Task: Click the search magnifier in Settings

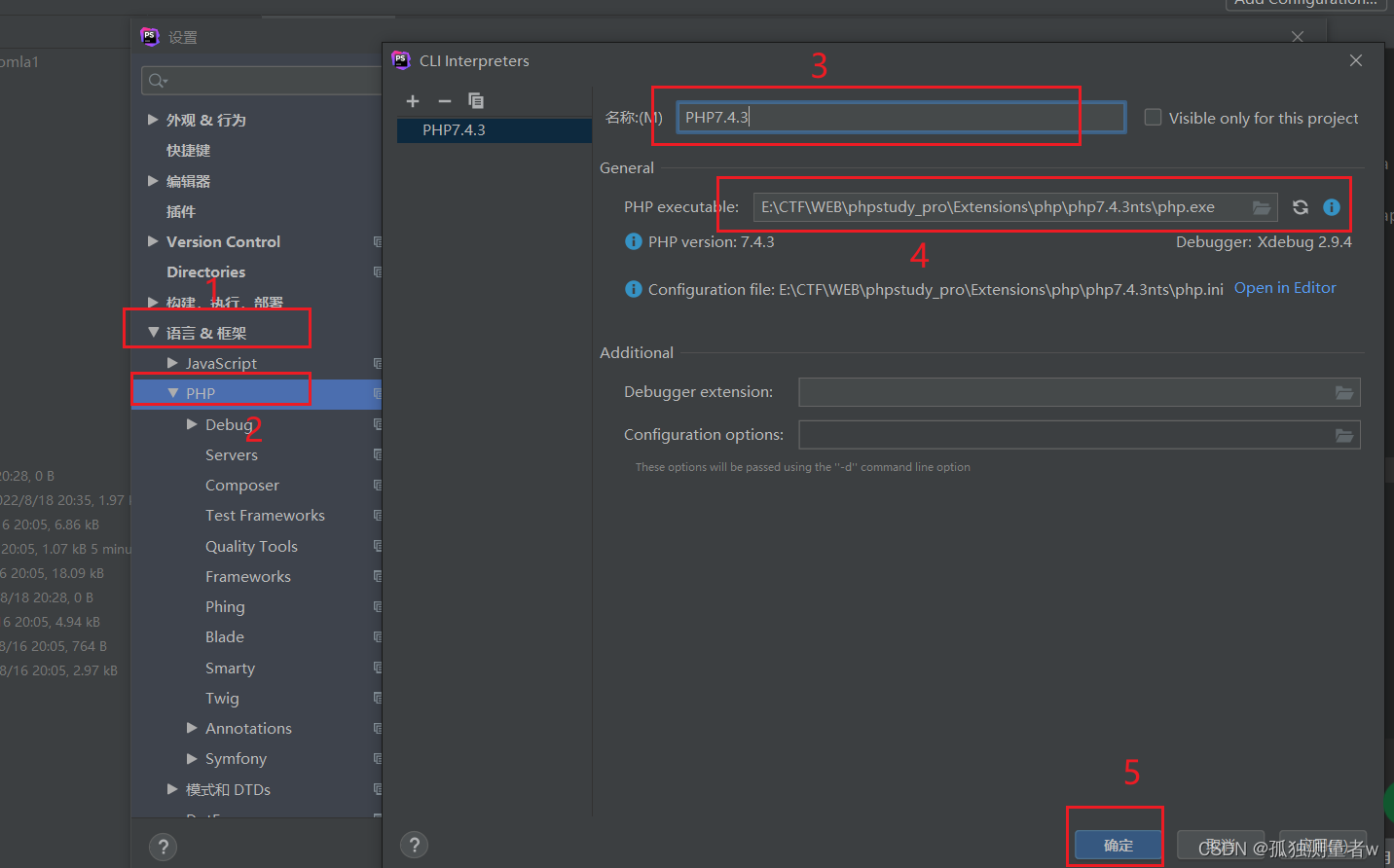Action: [x=158, y=81]
